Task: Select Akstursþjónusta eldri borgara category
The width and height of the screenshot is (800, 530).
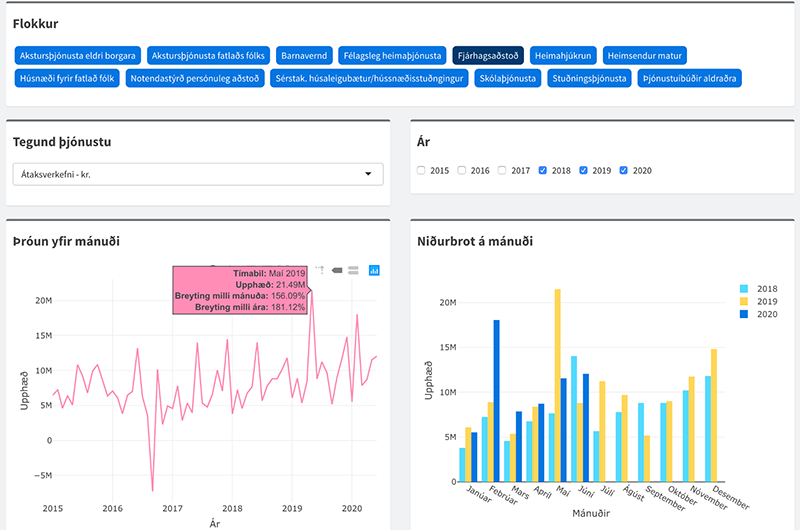Action: click(x=78, y=56)
